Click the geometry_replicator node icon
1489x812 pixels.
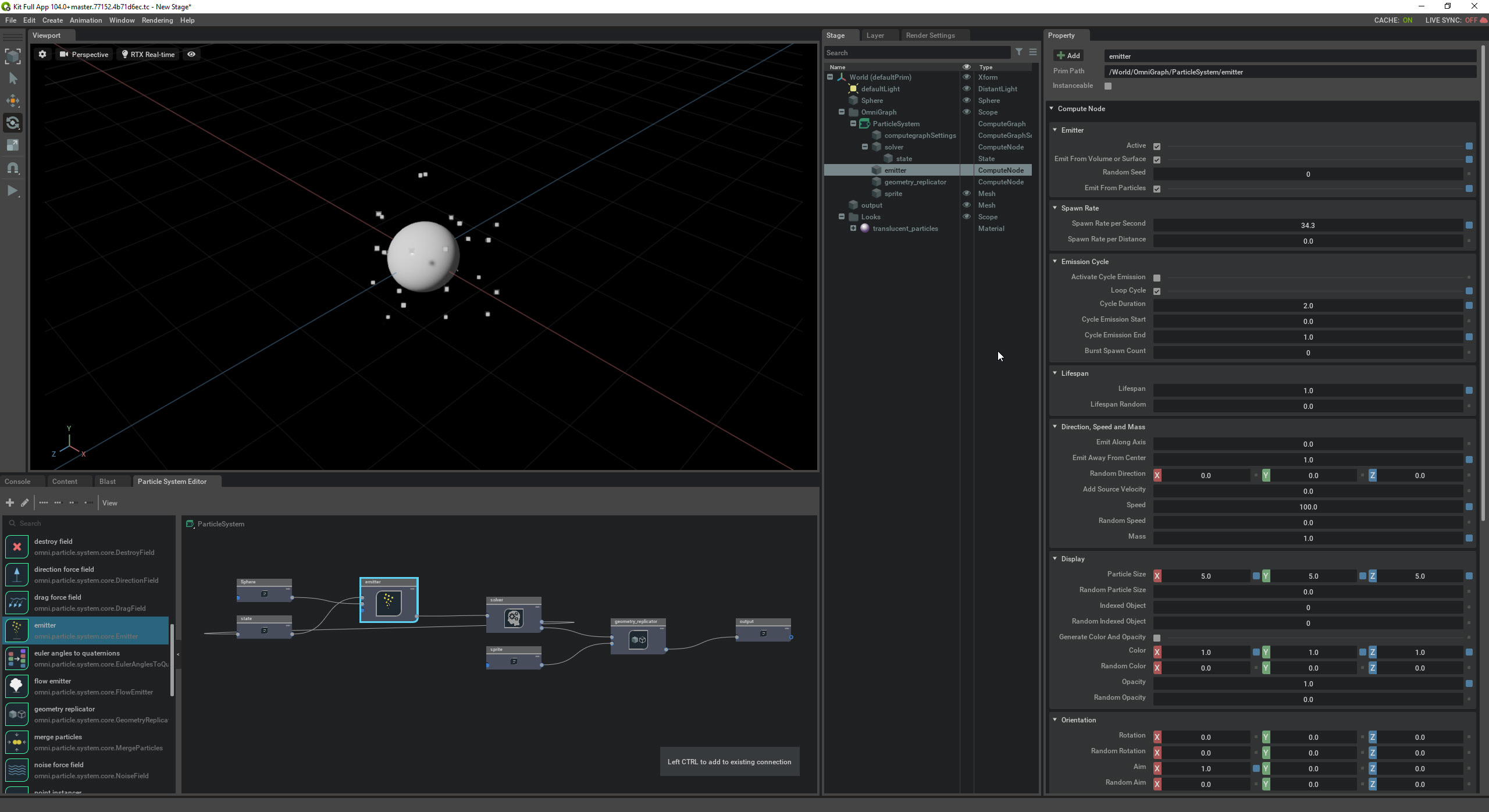(638, 639)
